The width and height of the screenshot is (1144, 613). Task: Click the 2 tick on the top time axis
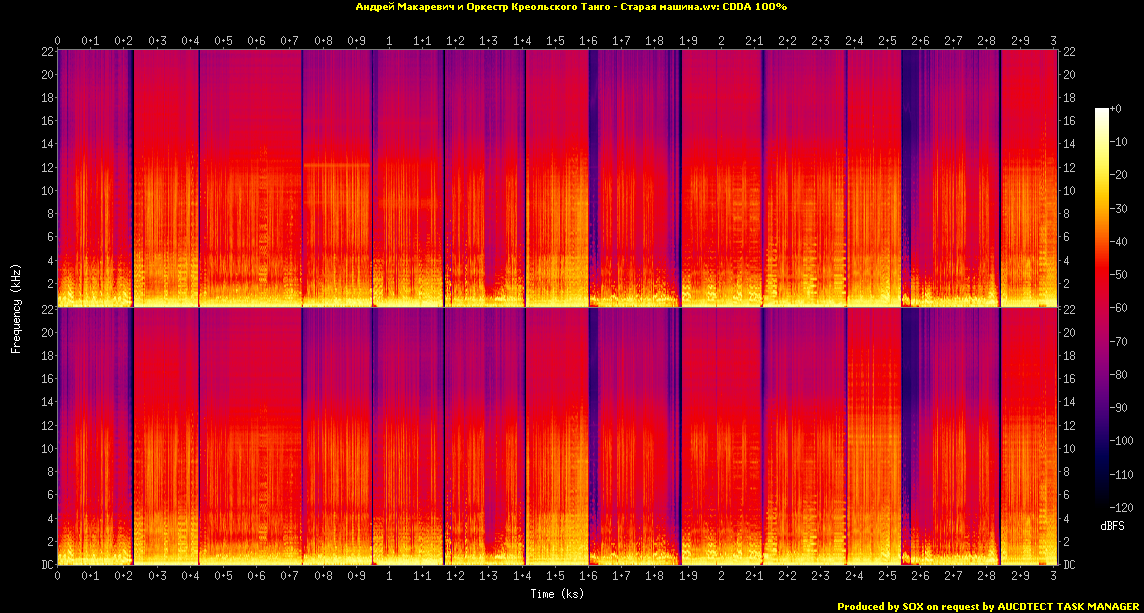(x=721, y=41)
